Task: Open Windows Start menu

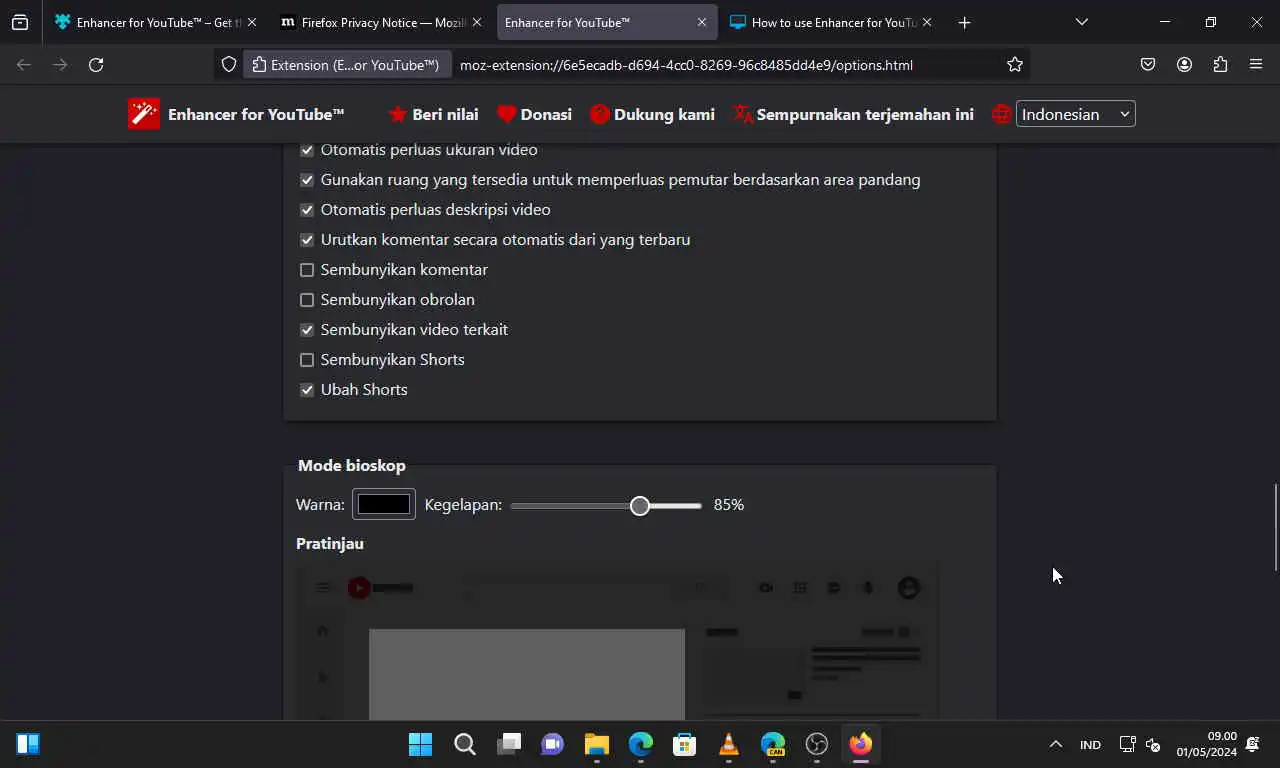Action: pos(420,744)
